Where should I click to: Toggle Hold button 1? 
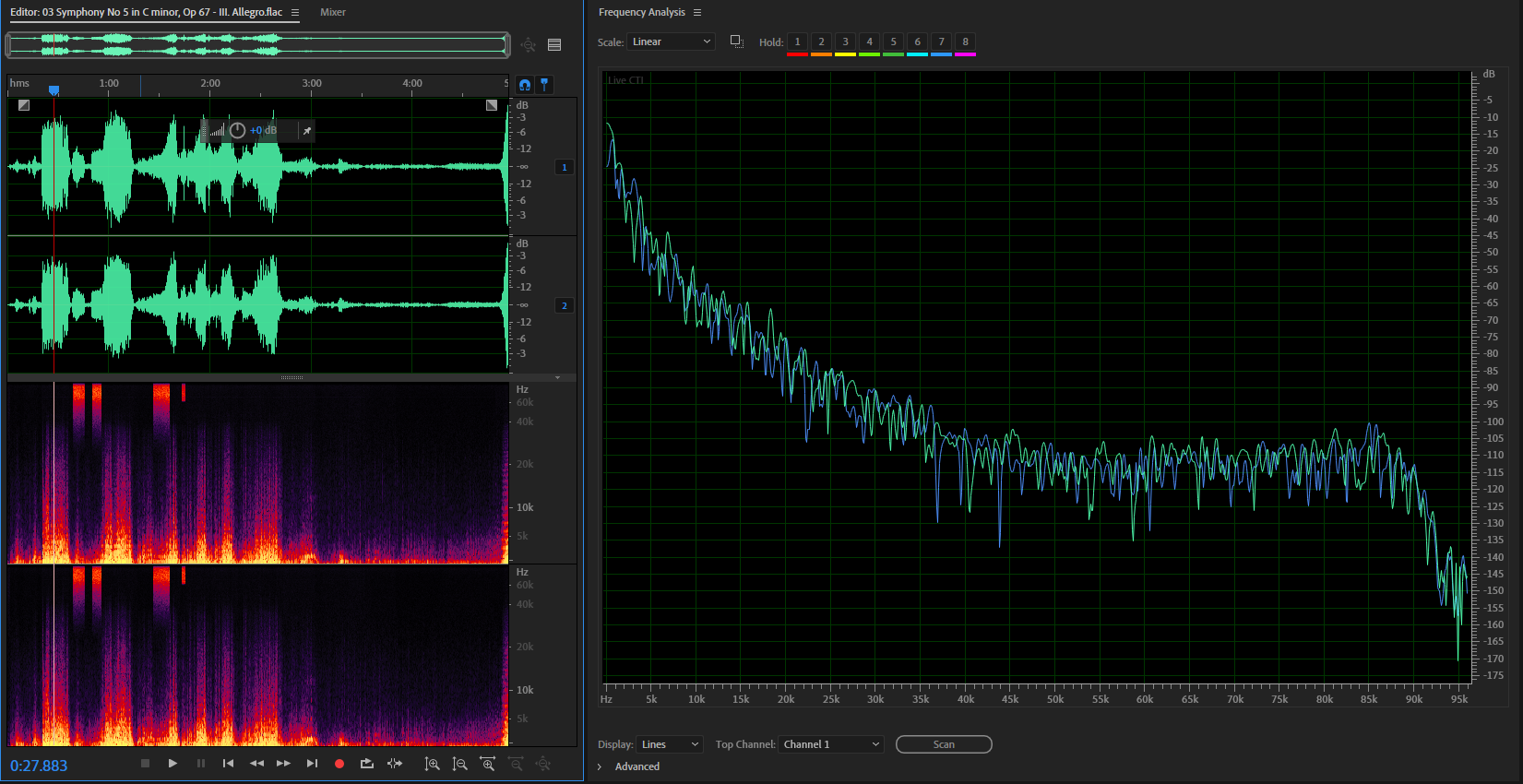798,42
